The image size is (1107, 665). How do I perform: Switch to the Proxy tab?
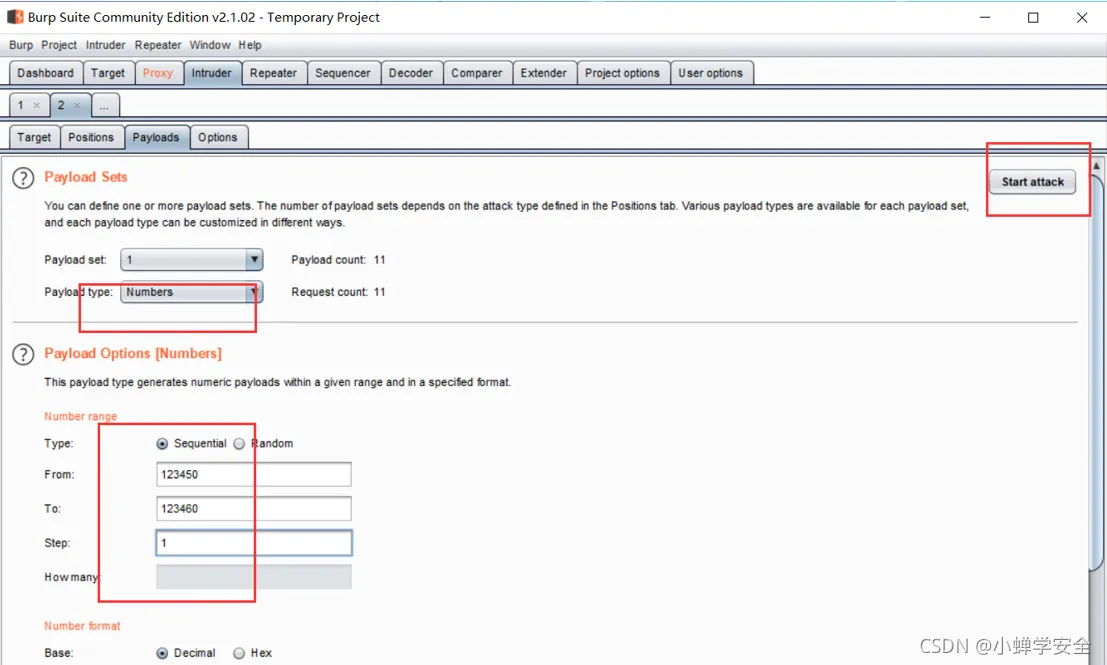pyautogui.click(x=157, y=73)
